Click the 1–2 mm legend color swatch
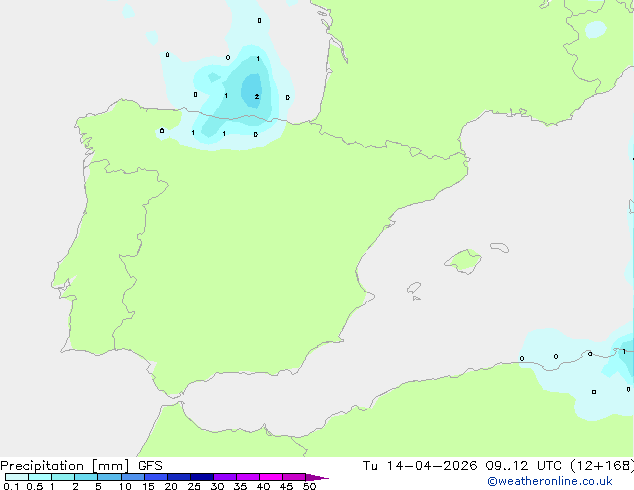The image size is (634, 490). tap(63, 477)
